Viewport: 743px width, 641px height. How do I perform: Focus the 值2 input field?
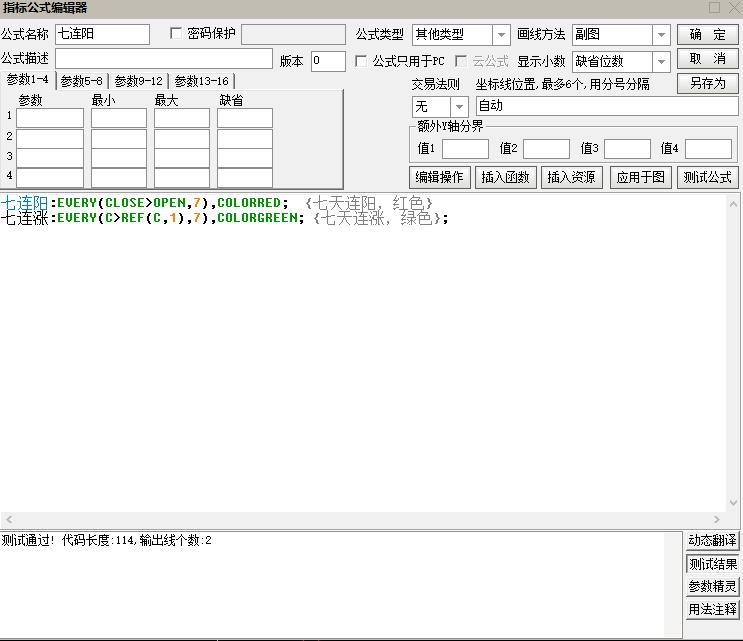pos(546,149)
